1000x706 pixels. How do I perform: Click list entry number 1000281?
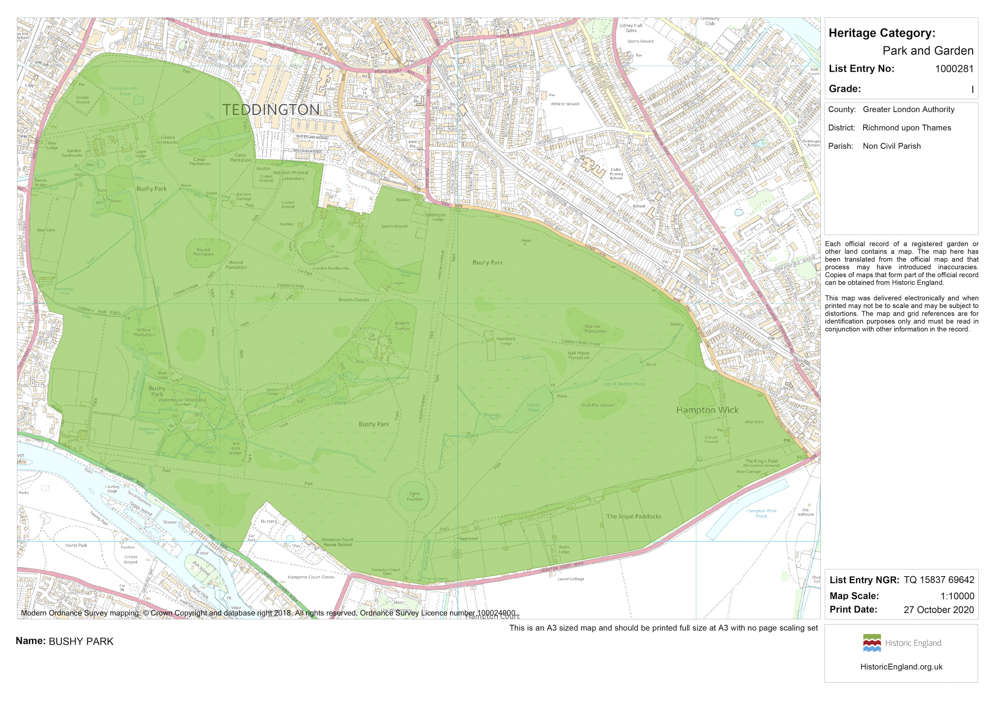tap(954, 69)
